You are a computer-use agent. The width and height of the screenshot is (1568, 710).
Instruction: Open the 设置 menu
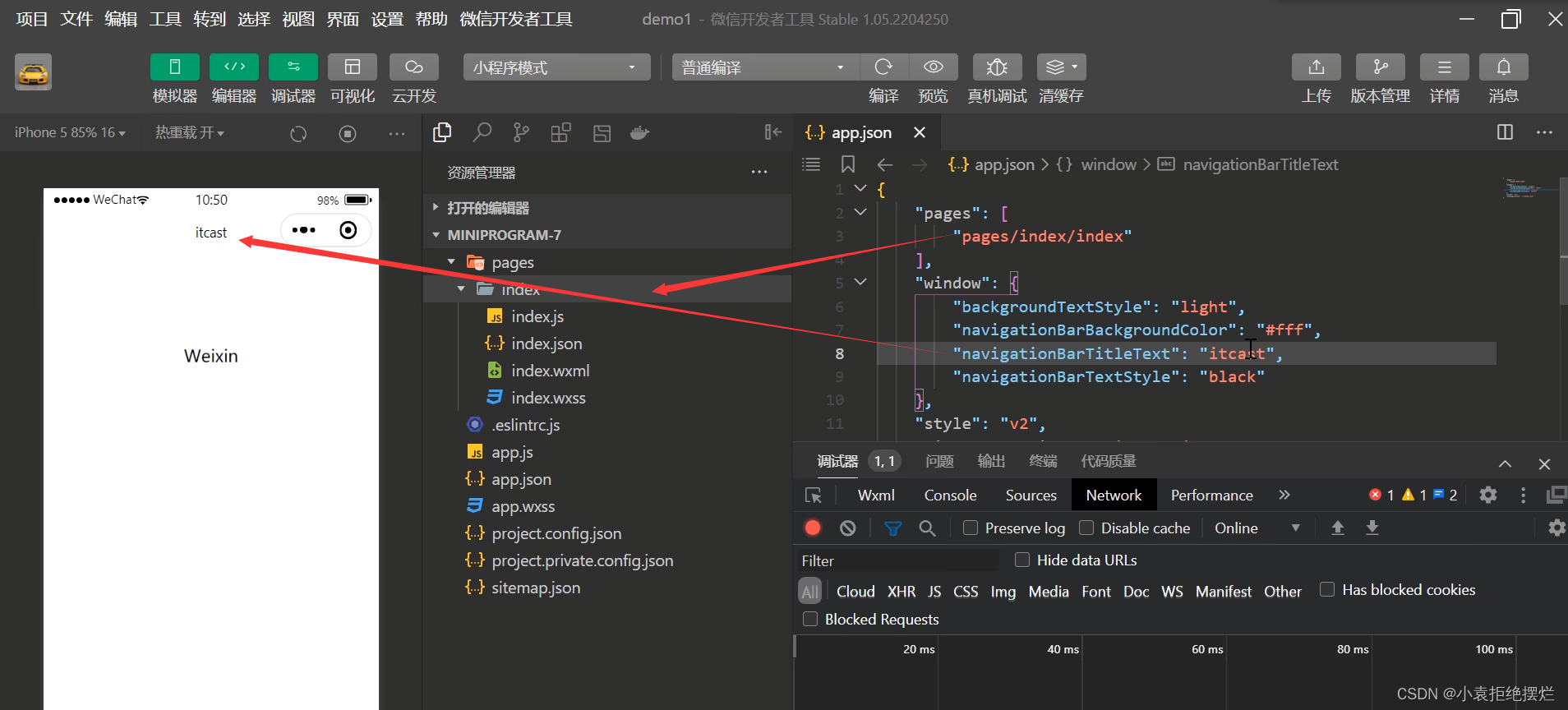(x=387, y=19)
